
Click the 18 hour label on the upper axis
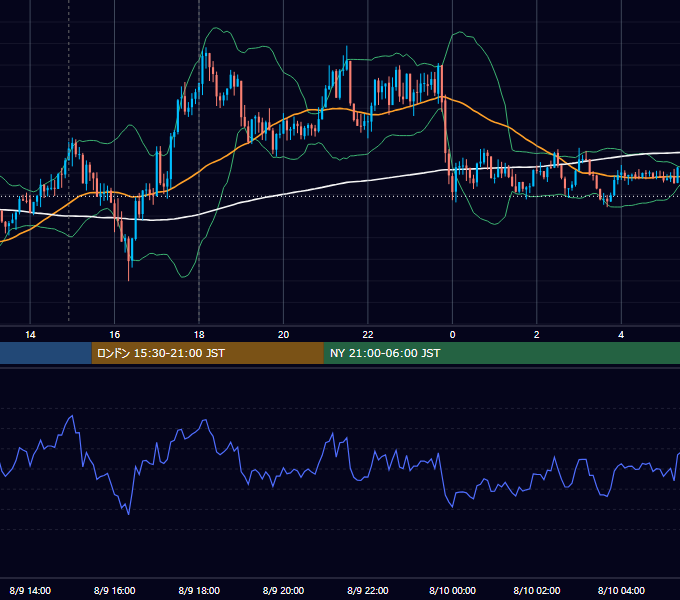(199, 335)
